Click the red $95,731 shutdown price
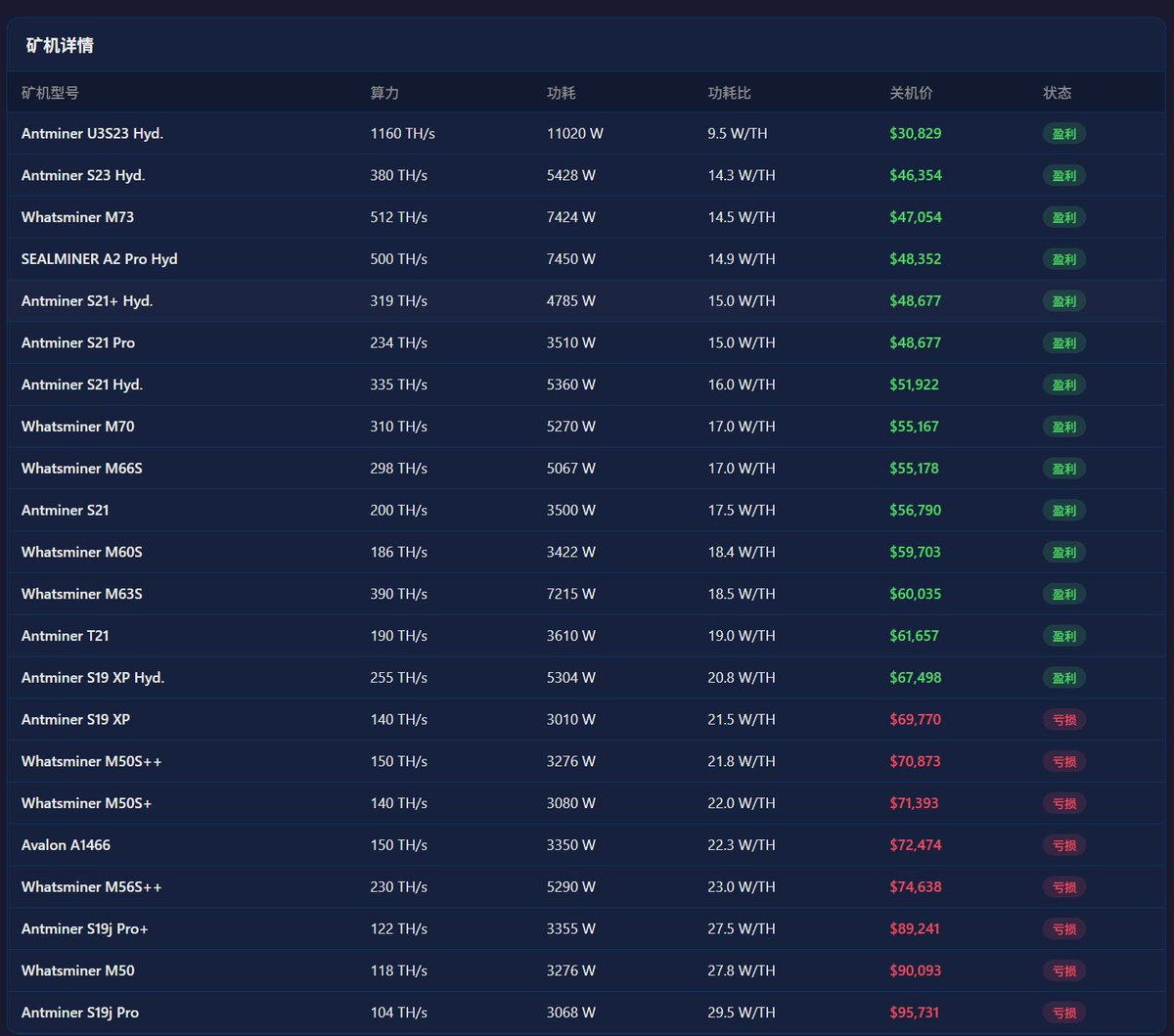The image size is (1174, 1036). [915, 1013]
